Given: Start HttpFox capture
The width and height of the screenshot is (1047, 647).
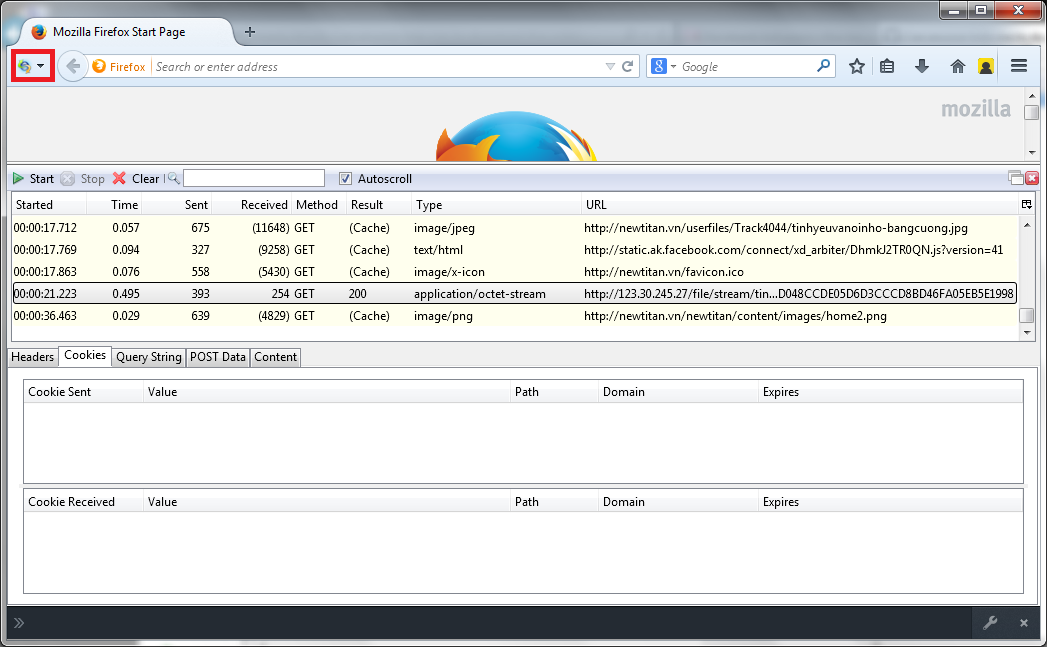Looking at the screenshot, I should pos(33,178).
